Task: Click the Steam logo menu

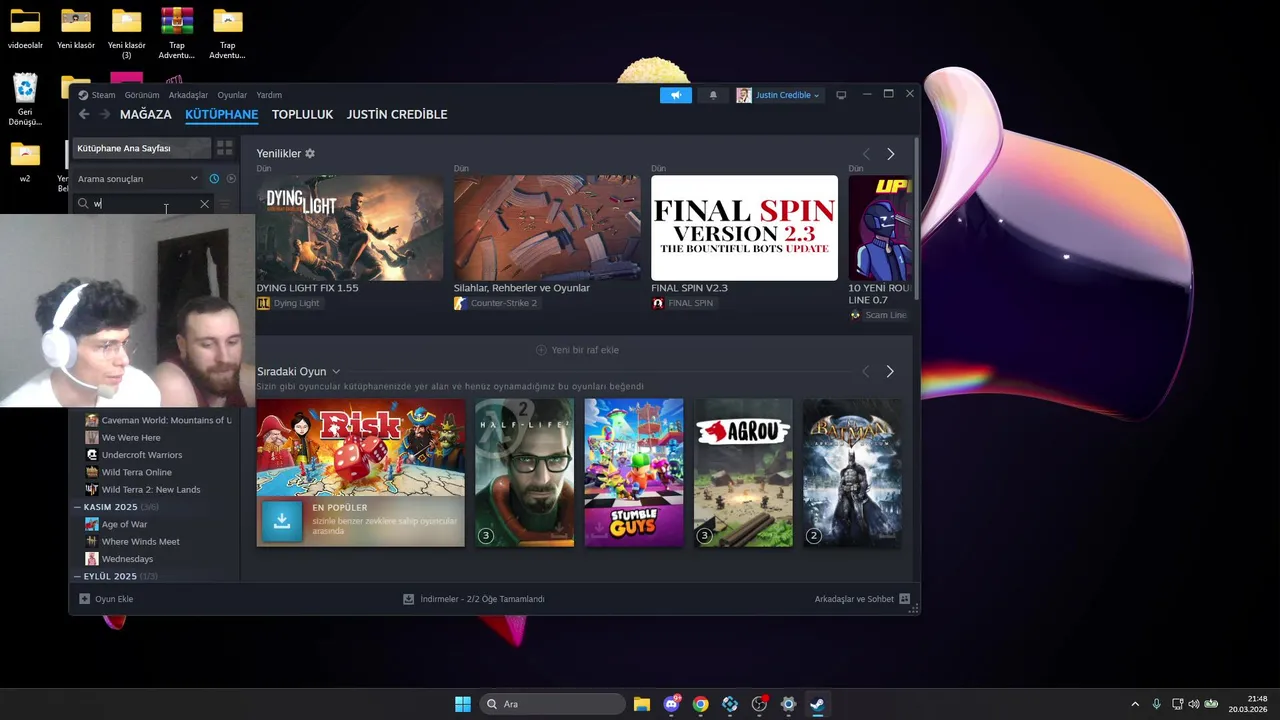Action: pyautogui.click(x=83, y=95)
